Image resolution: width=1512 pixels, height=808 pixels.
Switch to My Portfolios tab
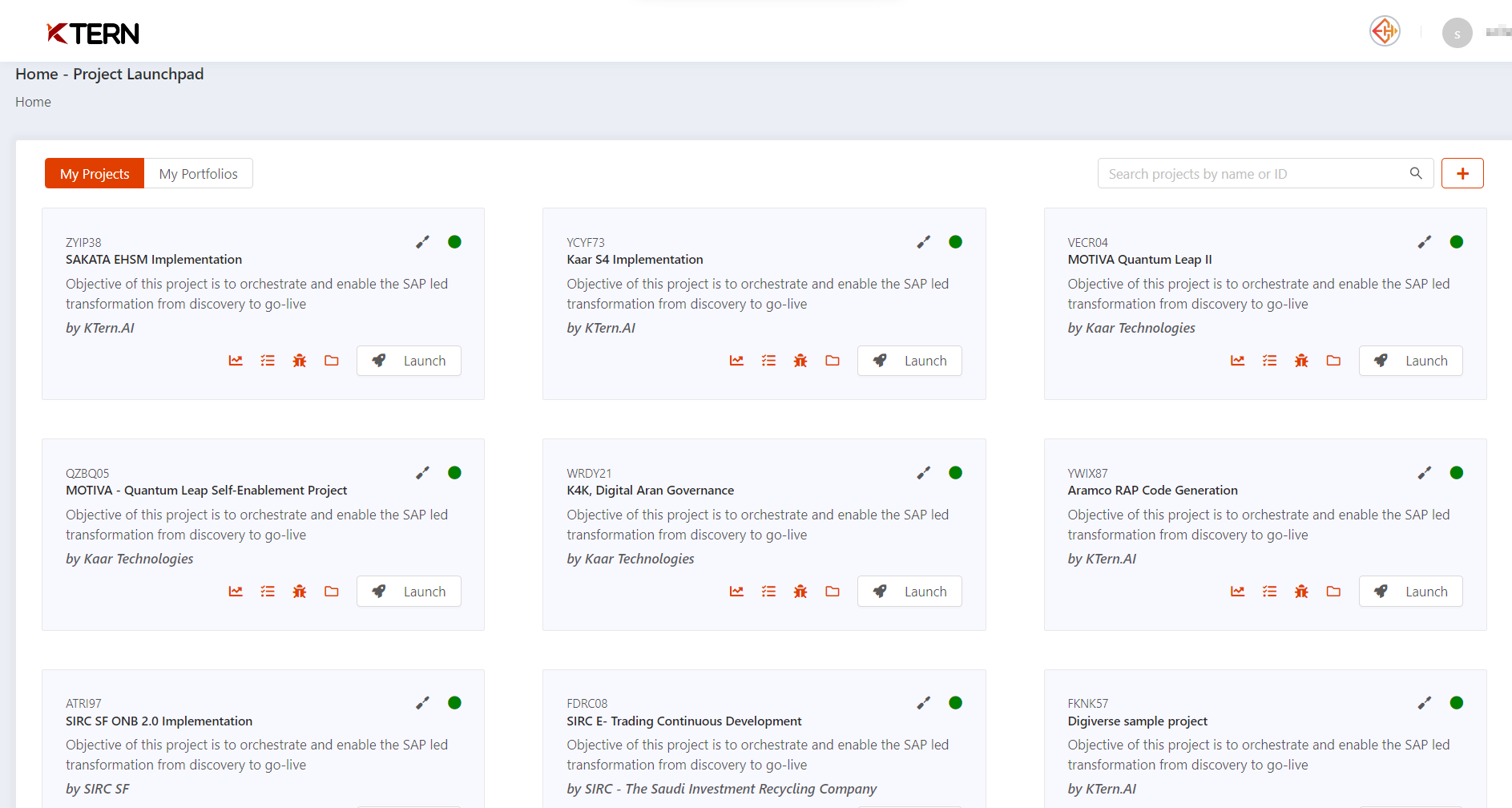(199, 174)
